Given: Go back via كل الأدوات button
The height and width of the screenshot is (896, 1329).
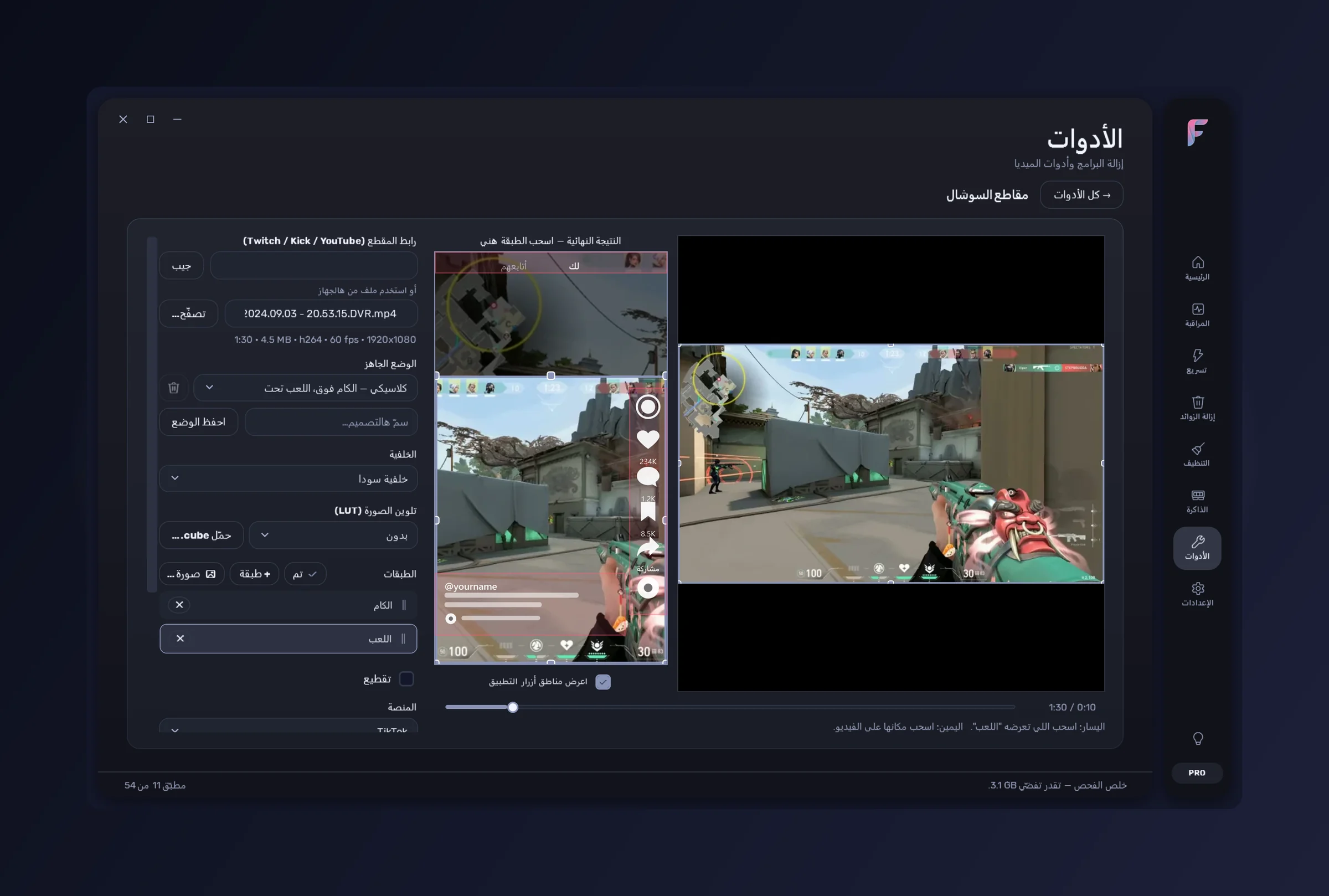Looking at the screenshot, I should [x=1081, y=195].
